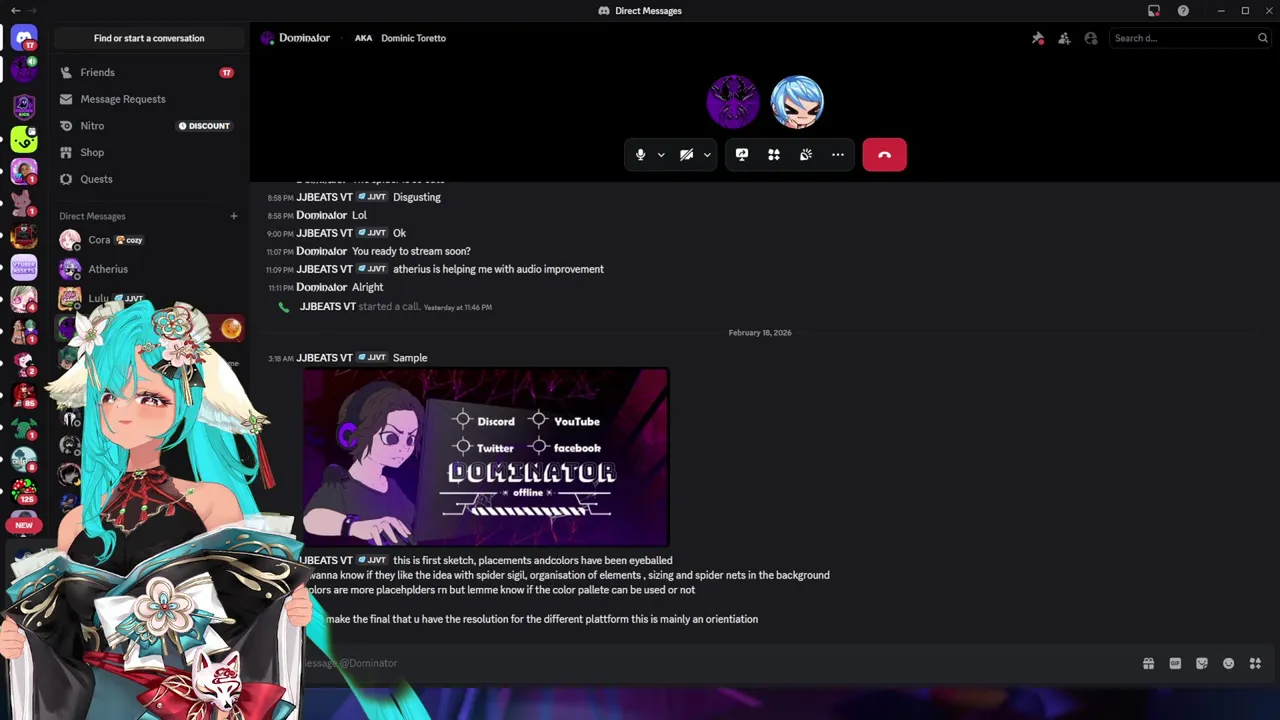Show user profile panel icon
The width and height of the screenshot is (1280, 720).
(1091, 38)
